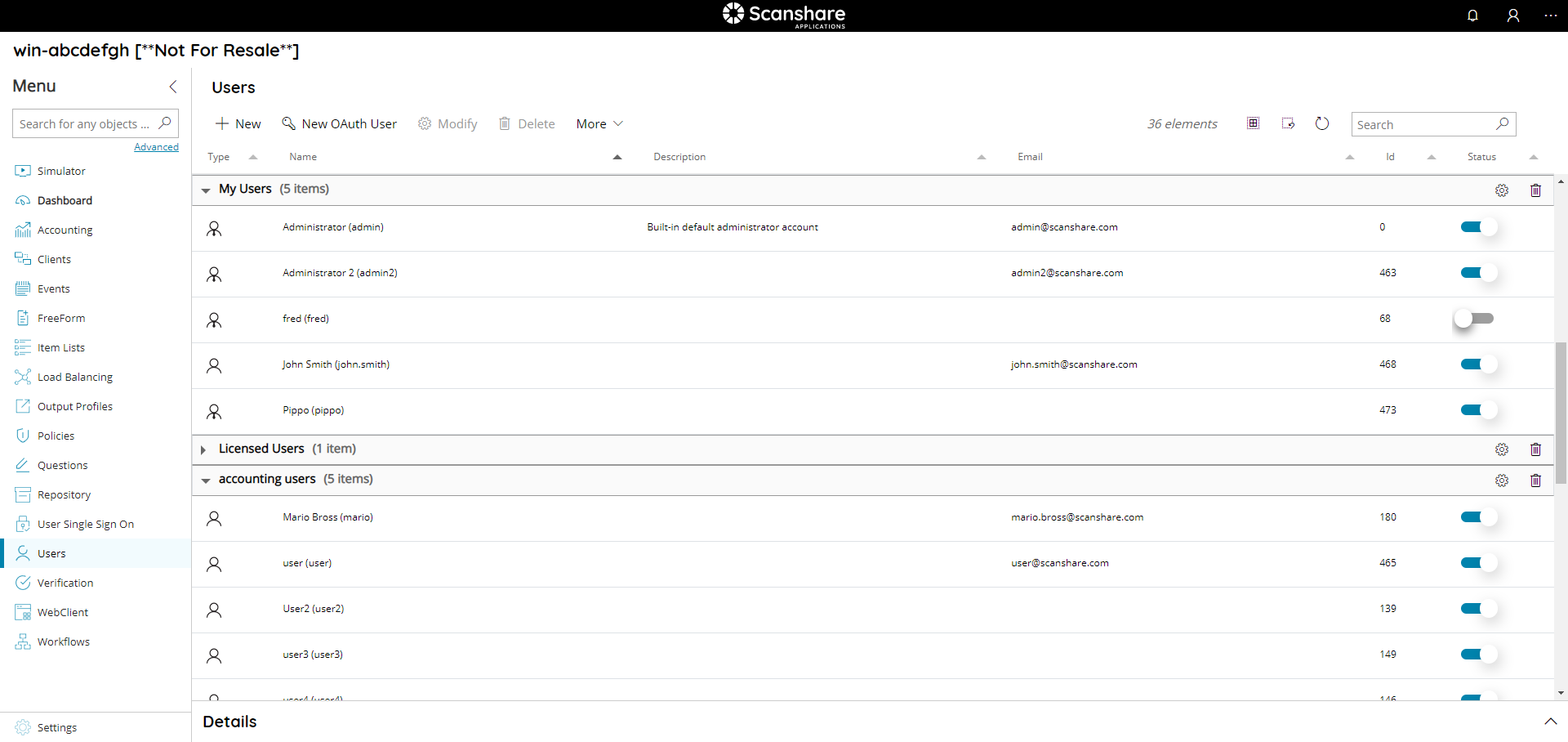This screenshot has width=1568, height=742.
Task: Open the More dropdown in toolbar
Action: (x=599, y=123)
